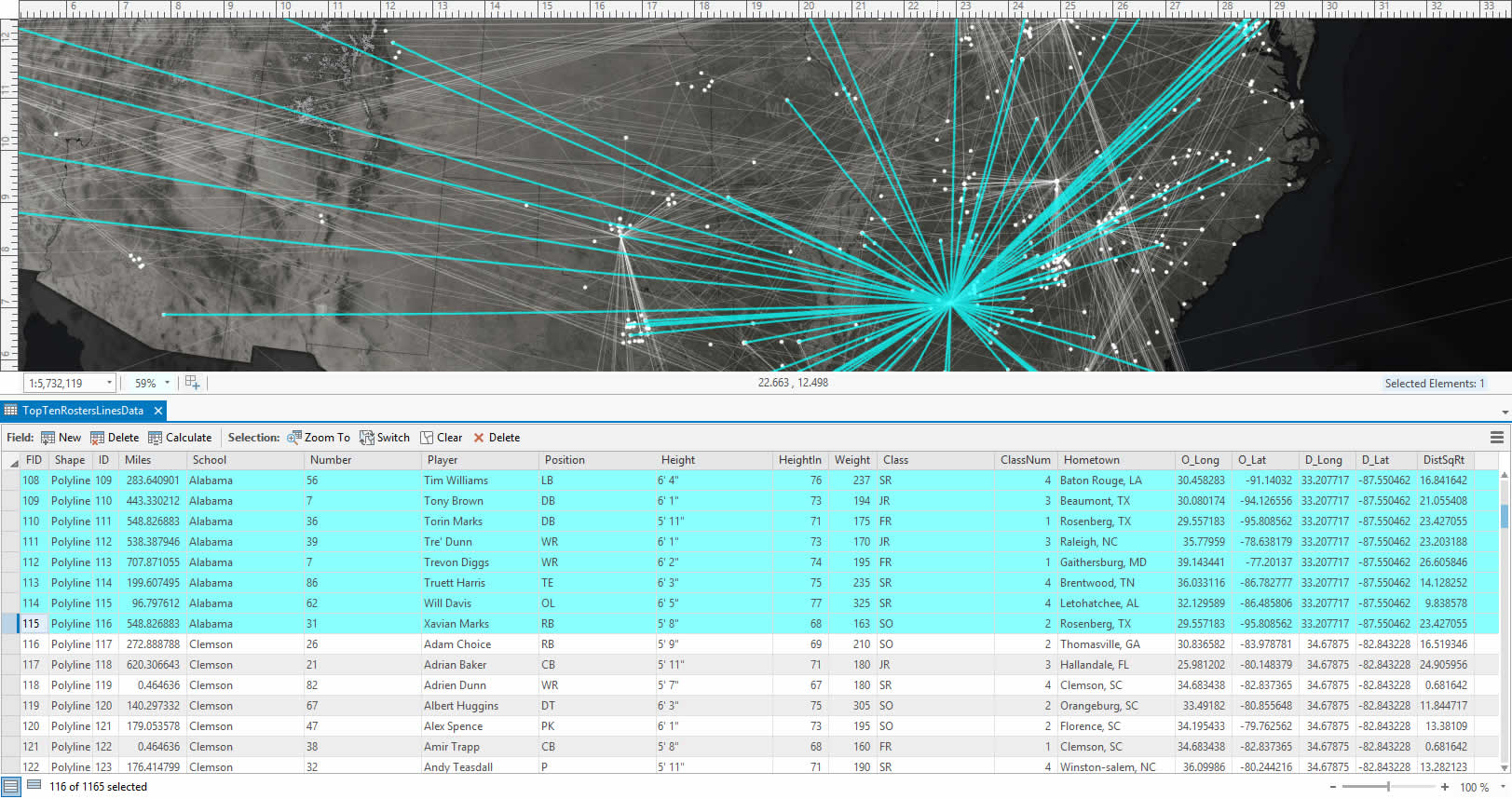Delete the field using the Field Delete button
The height and width of the screenshot is (799, 1512).
pyautogui.click(x=115, y=438)
